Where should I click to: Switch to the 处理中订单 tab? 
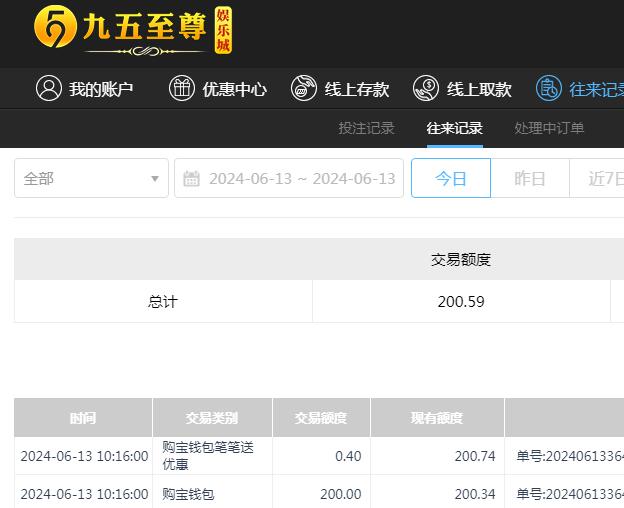point(549,128)
